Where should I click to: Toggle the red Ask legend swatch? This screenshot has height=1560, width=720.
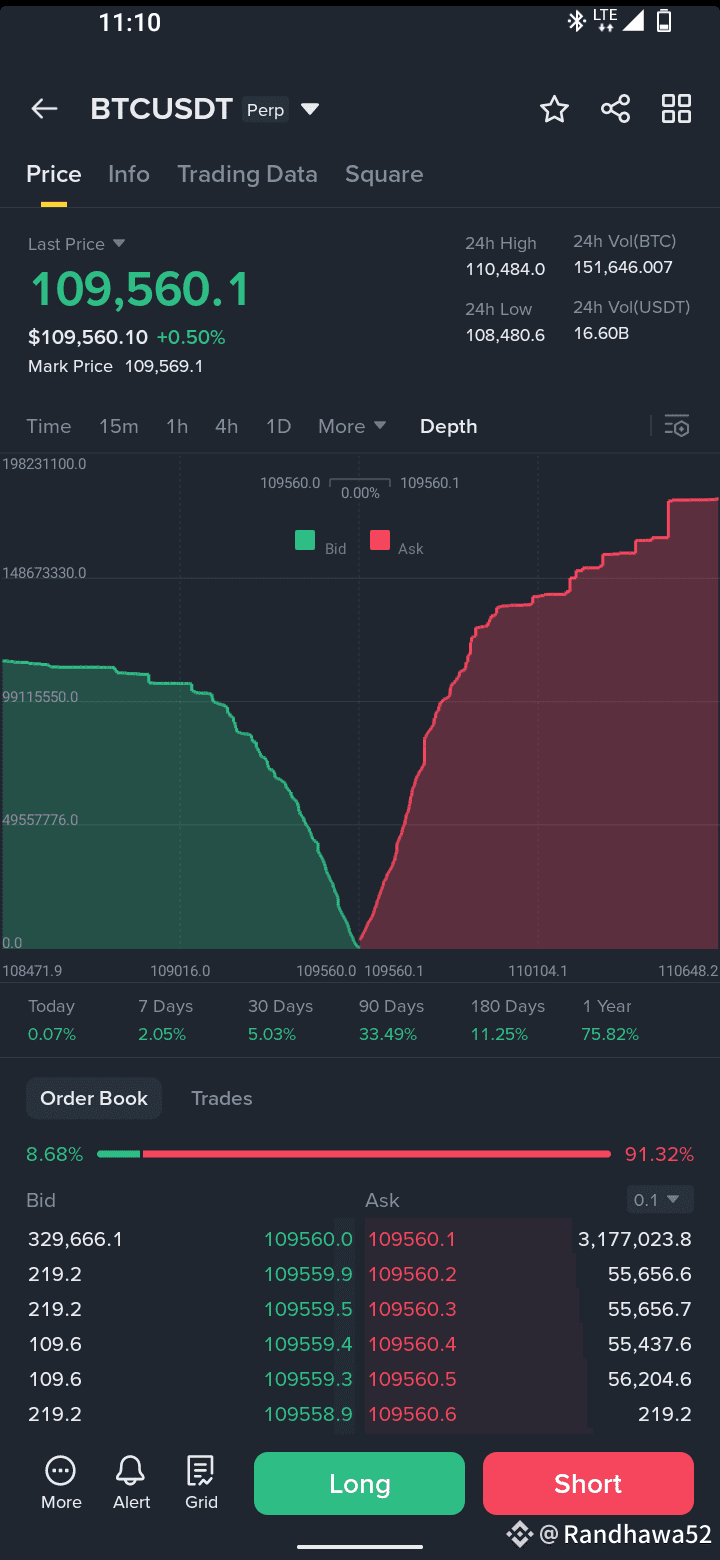380,541
